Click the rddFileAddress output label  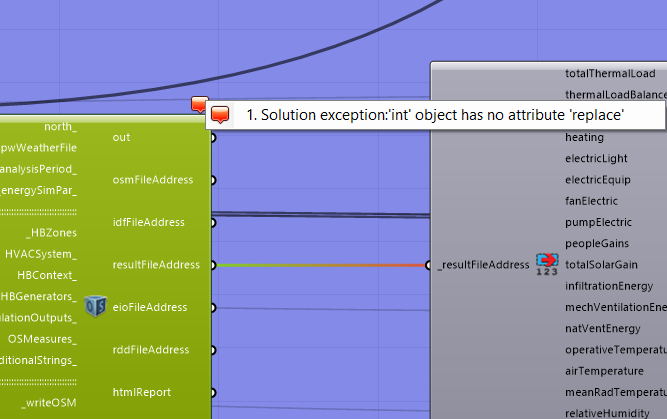point(151,350)
